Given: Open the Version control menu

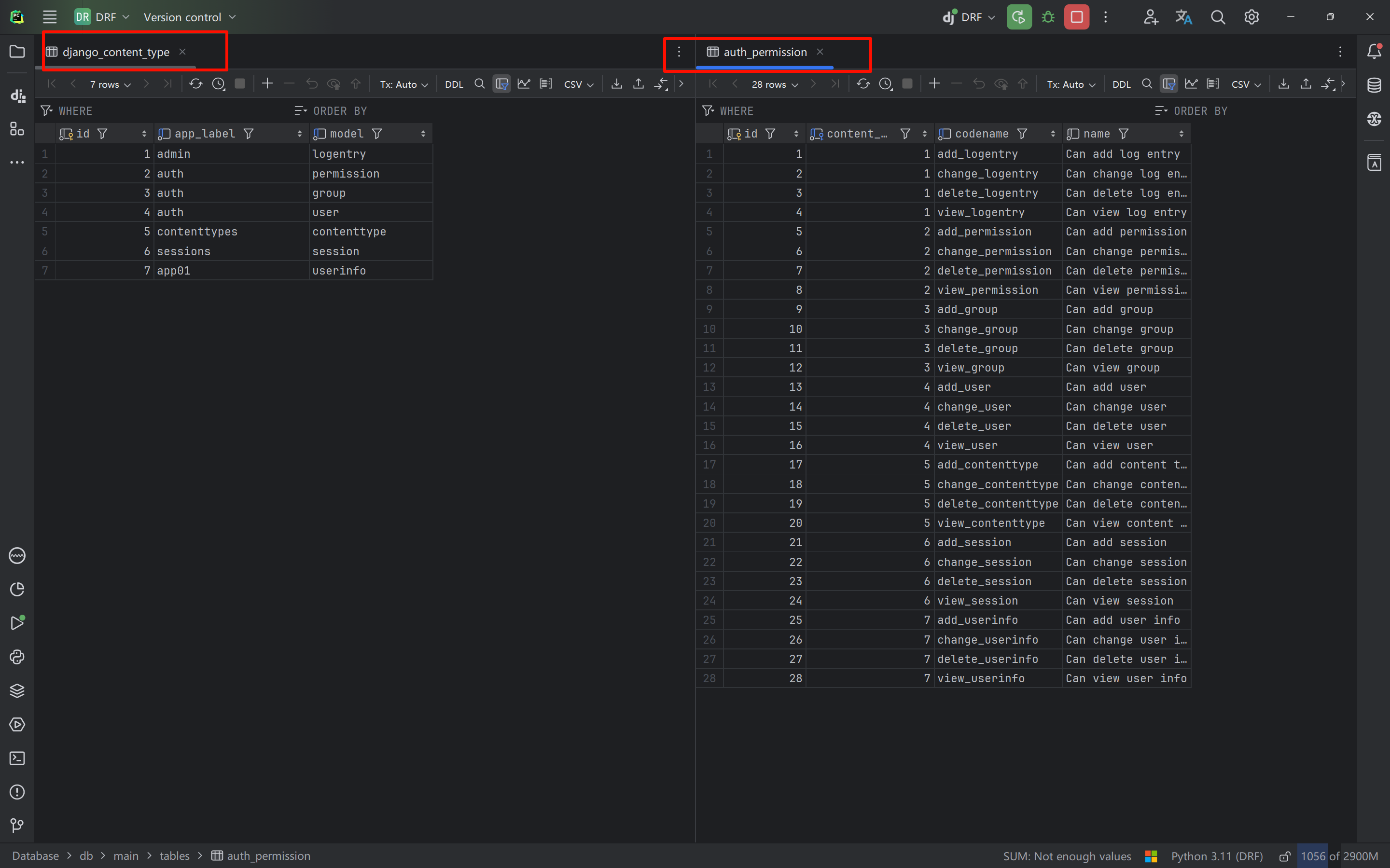Looking at the screenshot, I should (x=190, y=17).
